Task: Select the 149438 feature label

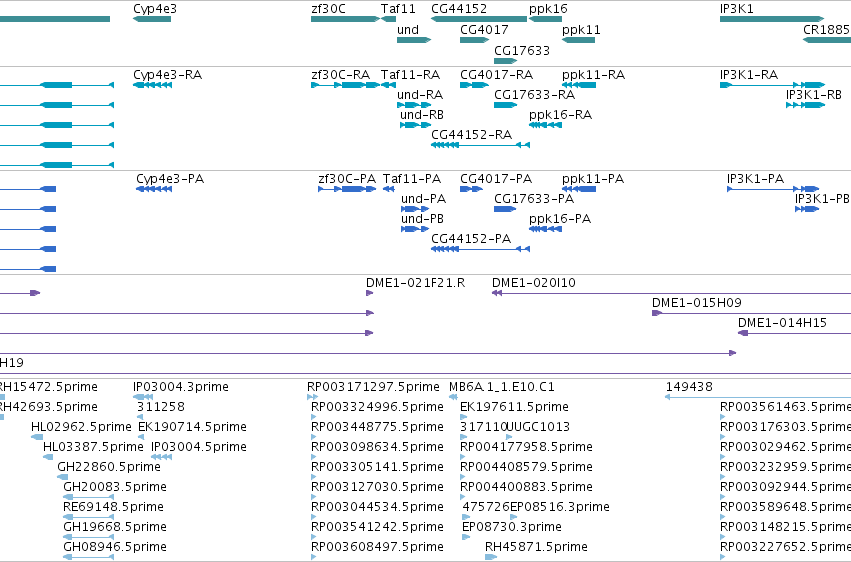Action: 689,387
